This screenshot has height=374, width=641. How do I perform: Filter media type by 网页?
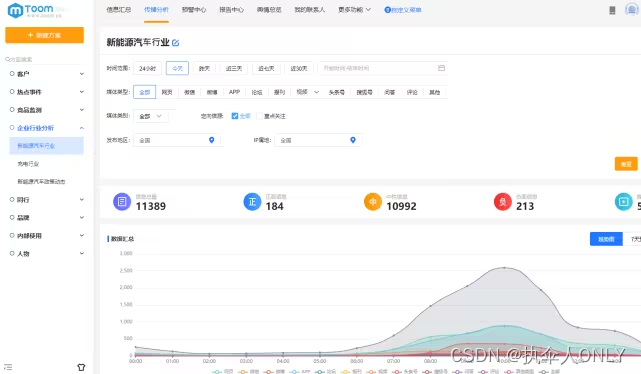tap(167, 92)
